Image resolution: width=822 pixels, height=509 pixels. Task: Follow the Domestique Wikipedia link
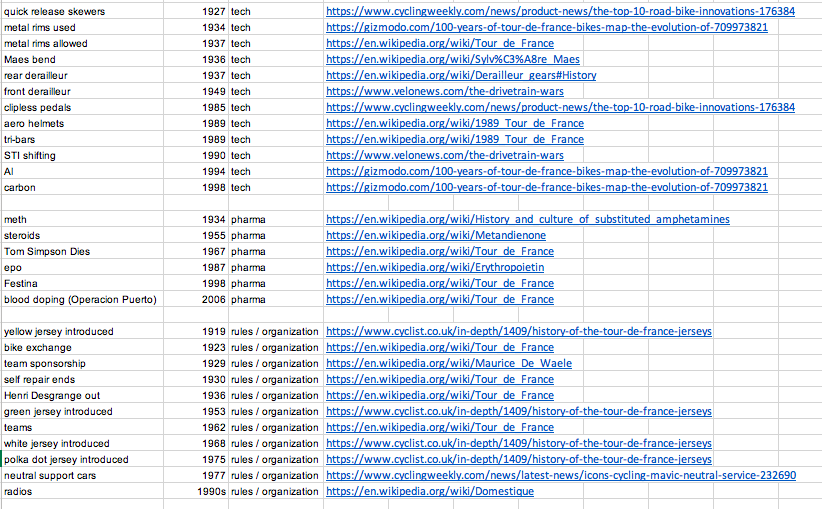(x=430, y=491)
